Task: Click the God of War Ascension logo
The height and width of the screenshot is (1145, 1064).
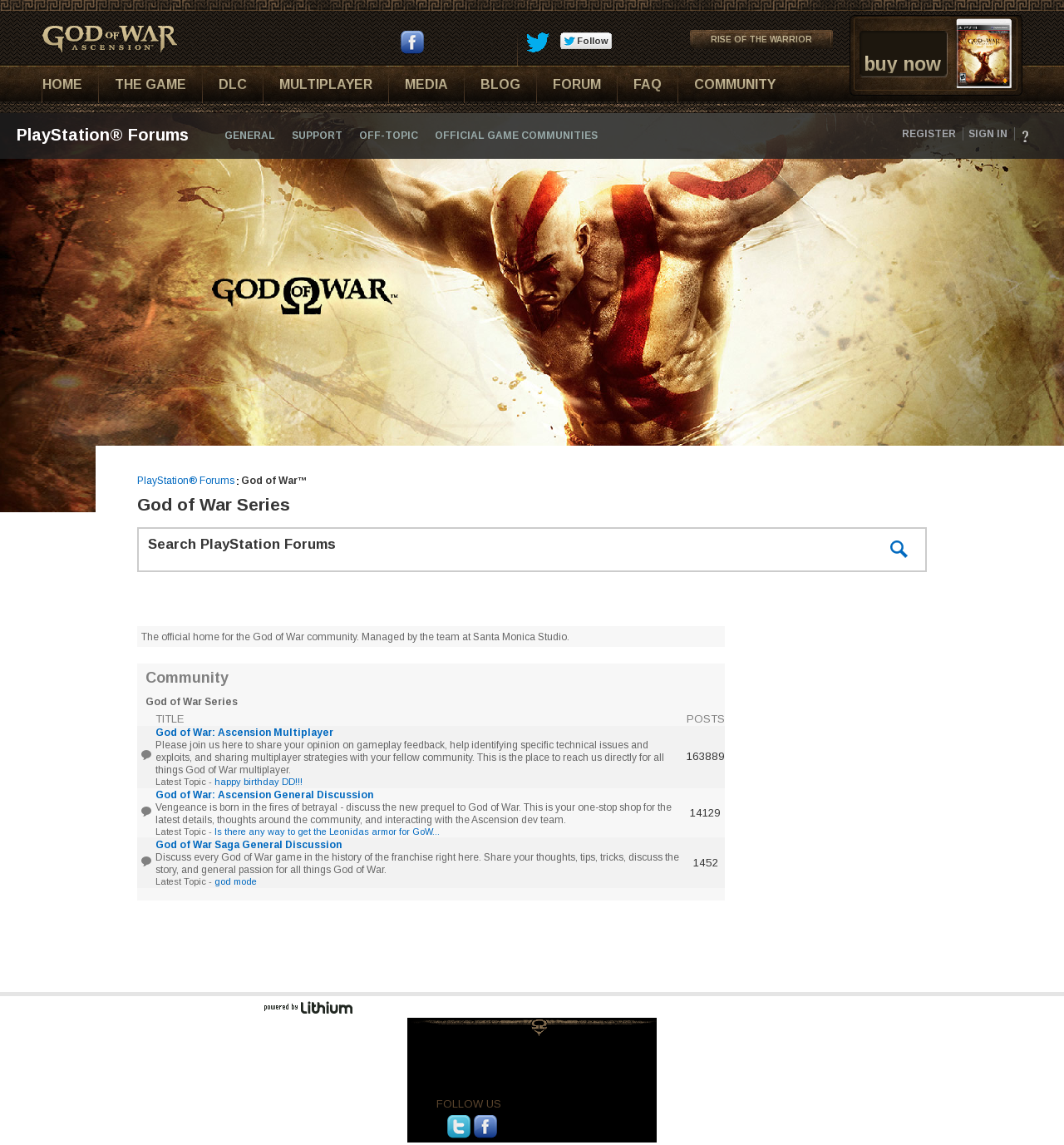Action: (110, 39)
